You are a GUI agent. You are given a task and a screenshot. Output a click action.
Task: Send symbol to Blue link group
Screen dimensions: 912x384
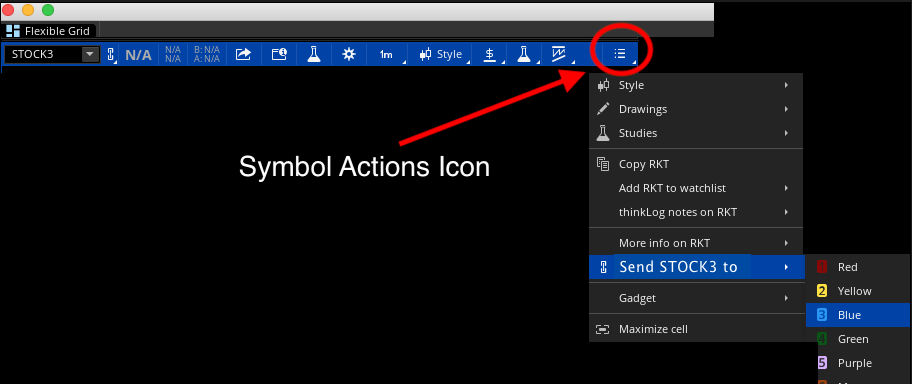858,315
